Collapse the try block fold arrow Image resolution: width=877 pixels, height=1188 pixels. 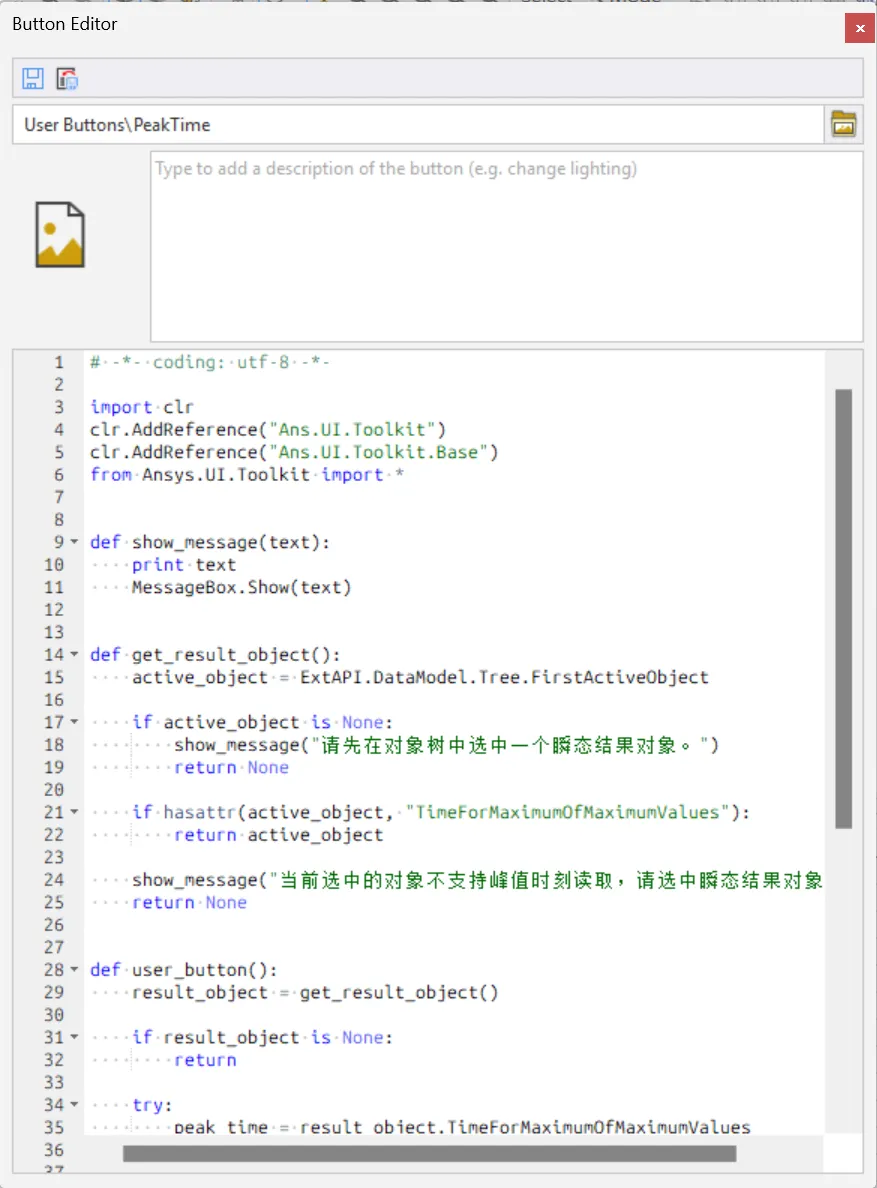pyautogui.click(x=74, y=1104)
